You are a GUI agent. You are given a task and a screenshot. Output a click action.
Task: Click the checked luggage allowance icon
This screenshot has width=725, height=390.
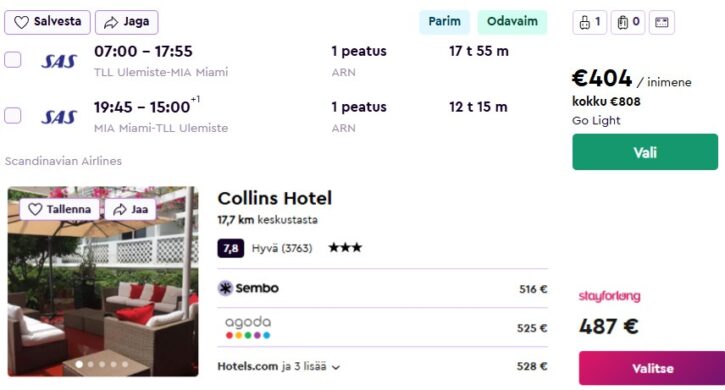(623, 22)
